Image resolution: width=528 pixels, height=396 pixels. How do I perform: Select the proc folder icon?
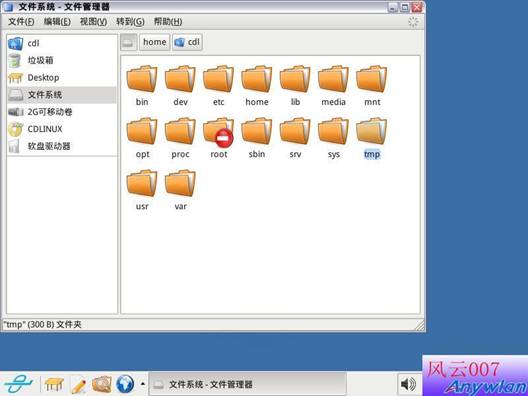point(180,131)
